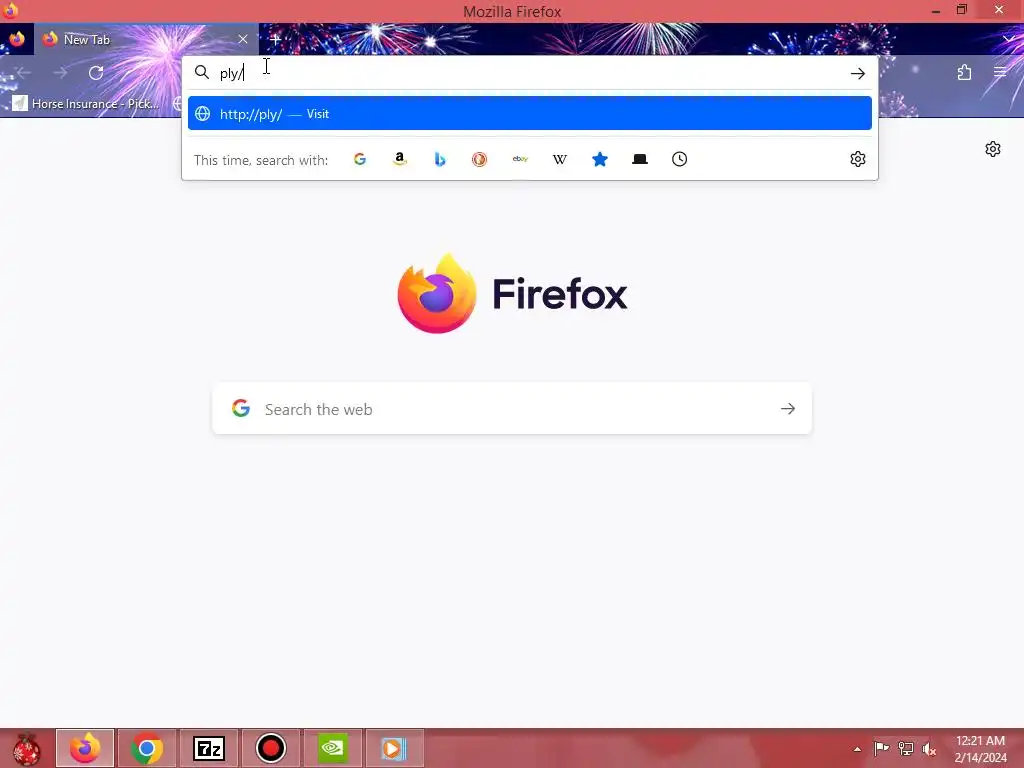Open a new tab with plus button

pyautogui.click(x=275, y=40)
